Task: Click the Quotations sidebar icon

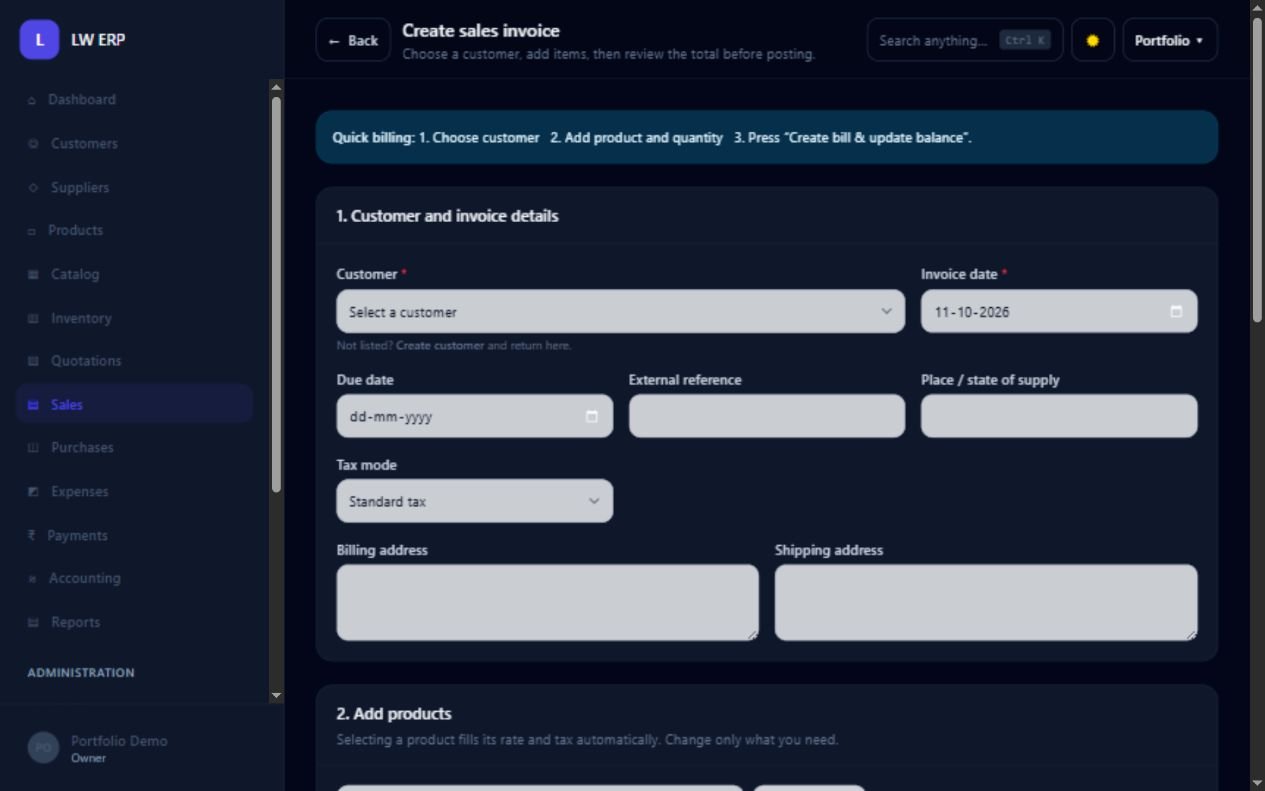Action: tap(33, 361)
